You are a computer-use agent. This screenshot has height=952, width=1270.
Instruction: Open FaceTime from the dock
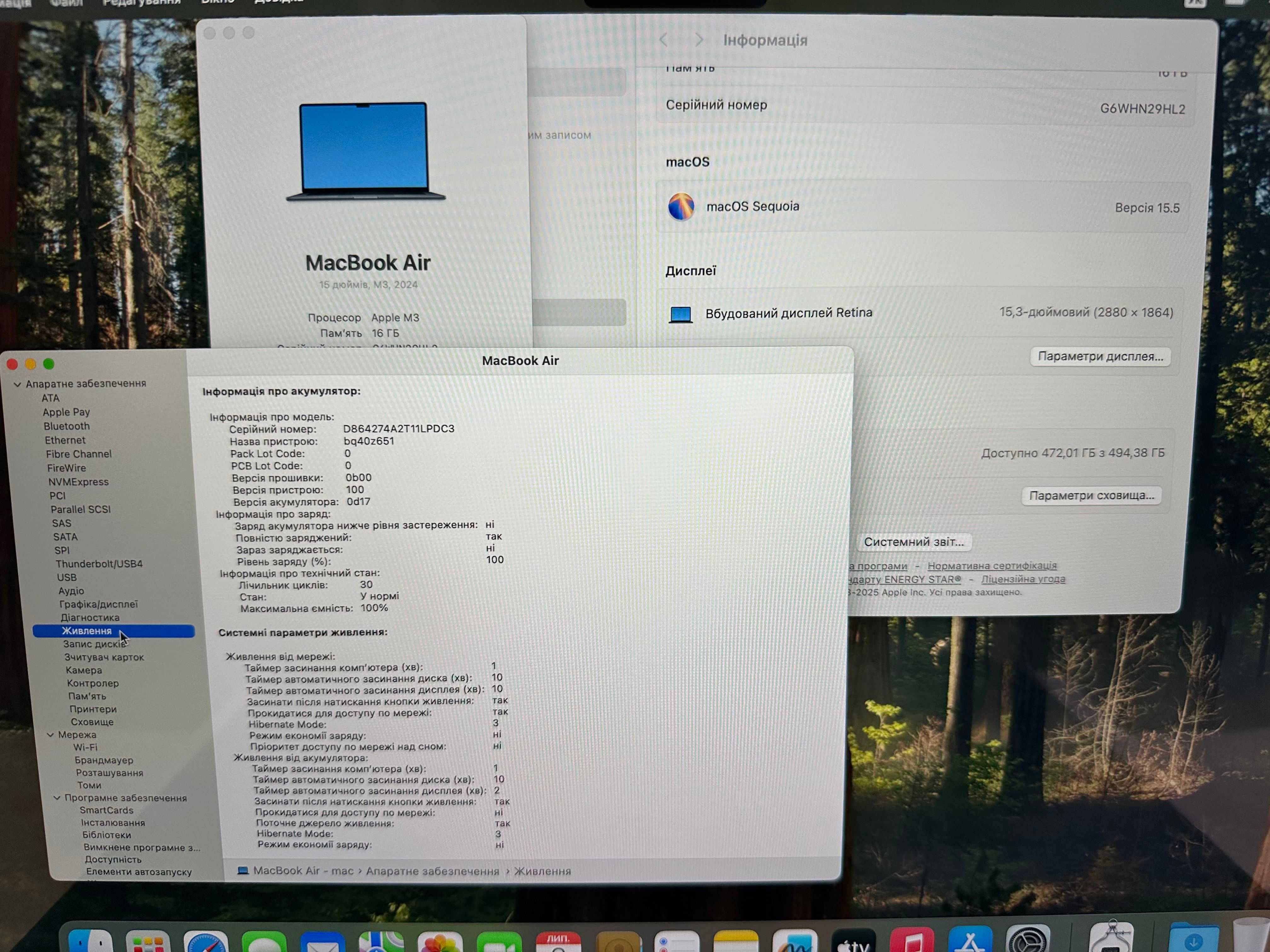pyautogui.click(x=499, y=942)
